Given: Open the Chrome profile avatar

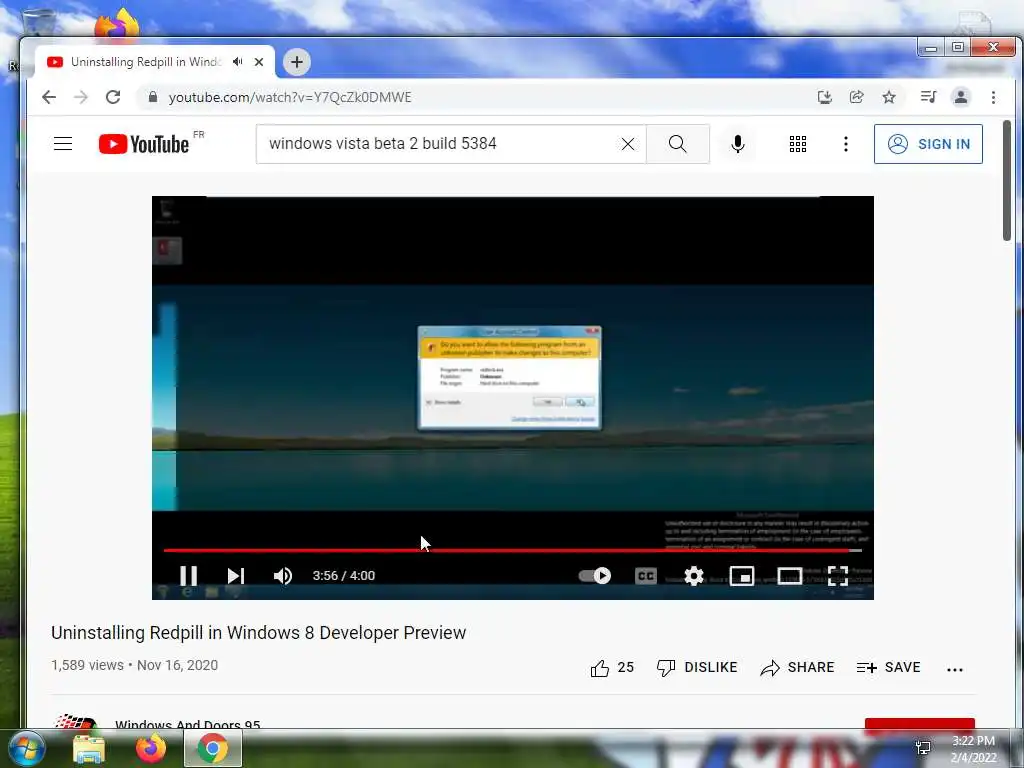Looking at the screenshot, I should point(961,97).
